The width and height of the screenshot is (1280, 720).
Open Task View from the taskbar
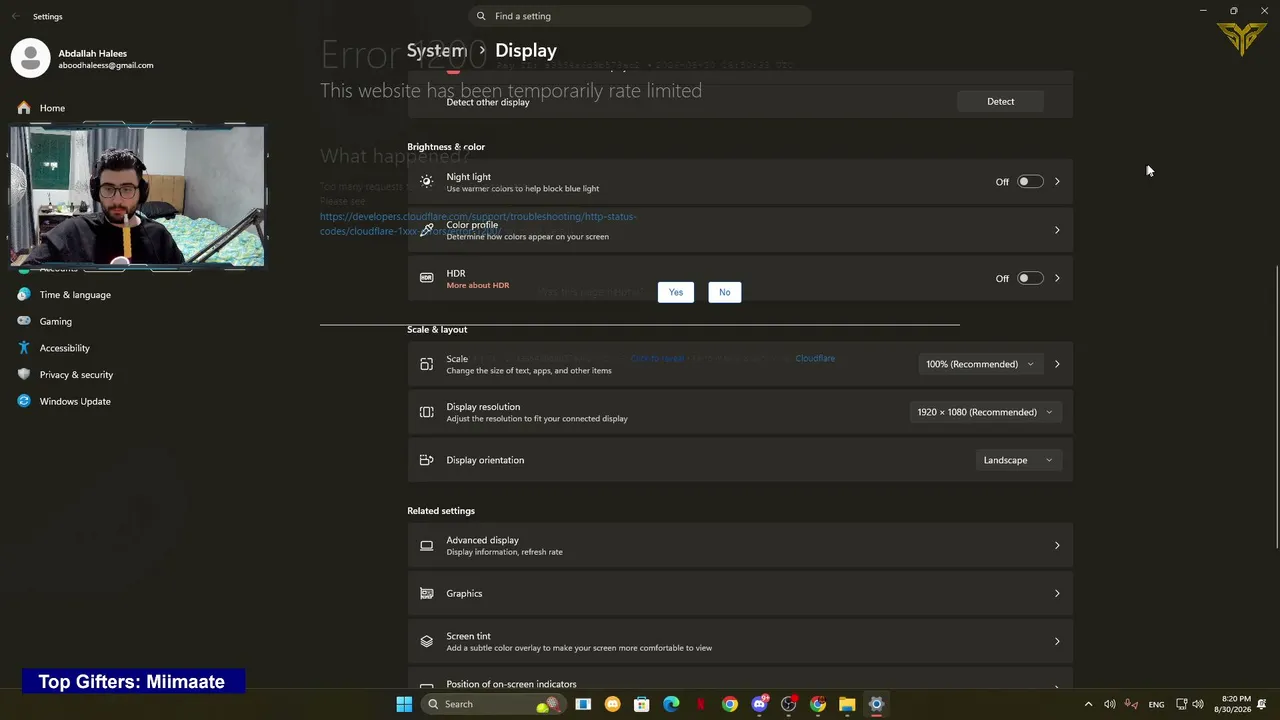583,704
